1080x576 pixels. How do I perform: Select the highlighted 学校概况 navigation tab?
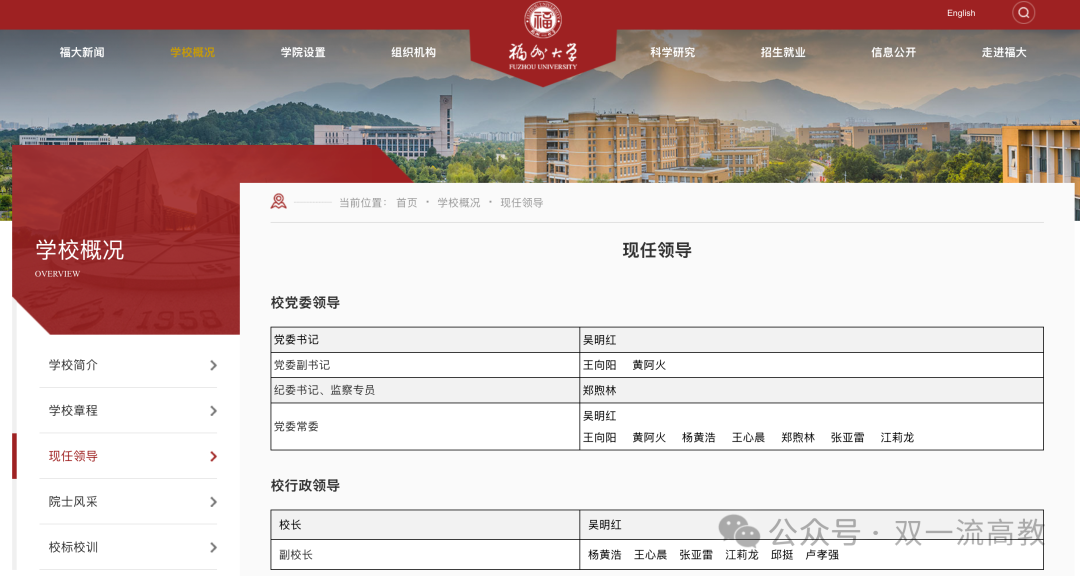click(x=191, y=51)
